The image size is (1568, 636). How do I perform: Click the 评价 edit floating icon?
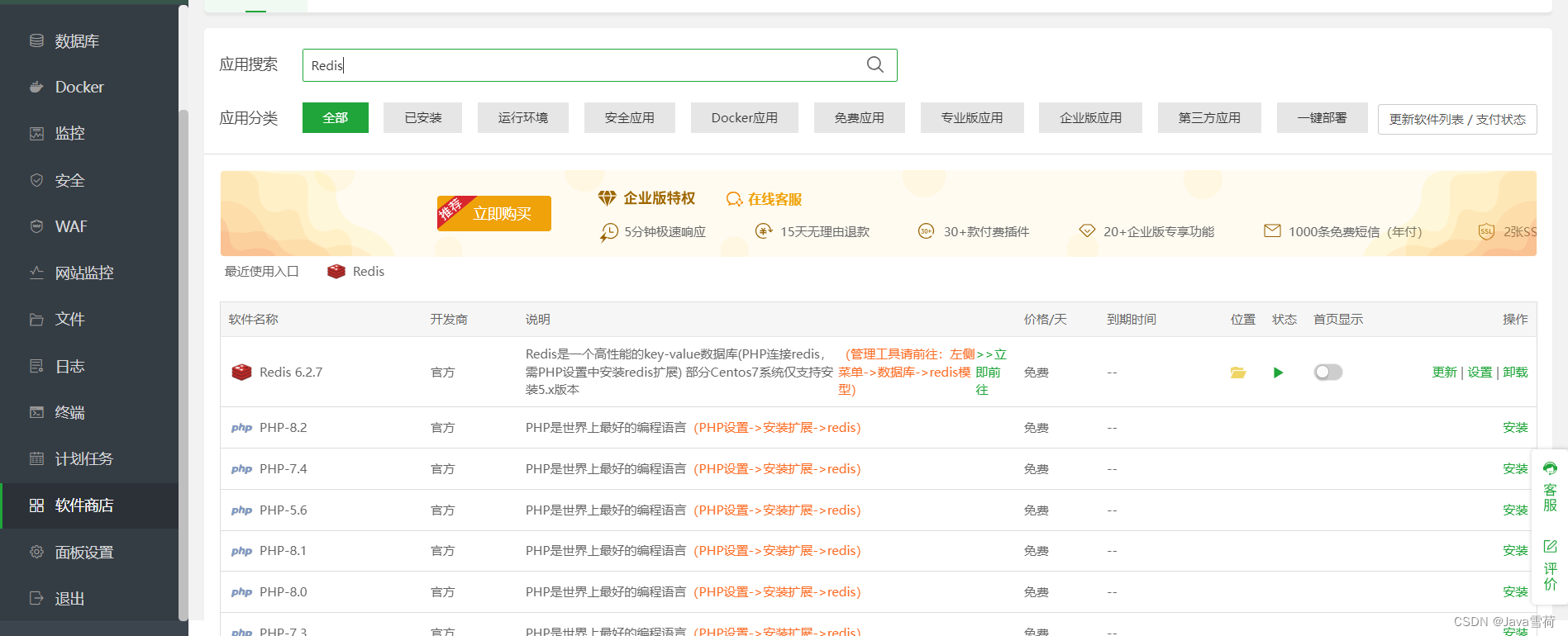point(1550,547)
